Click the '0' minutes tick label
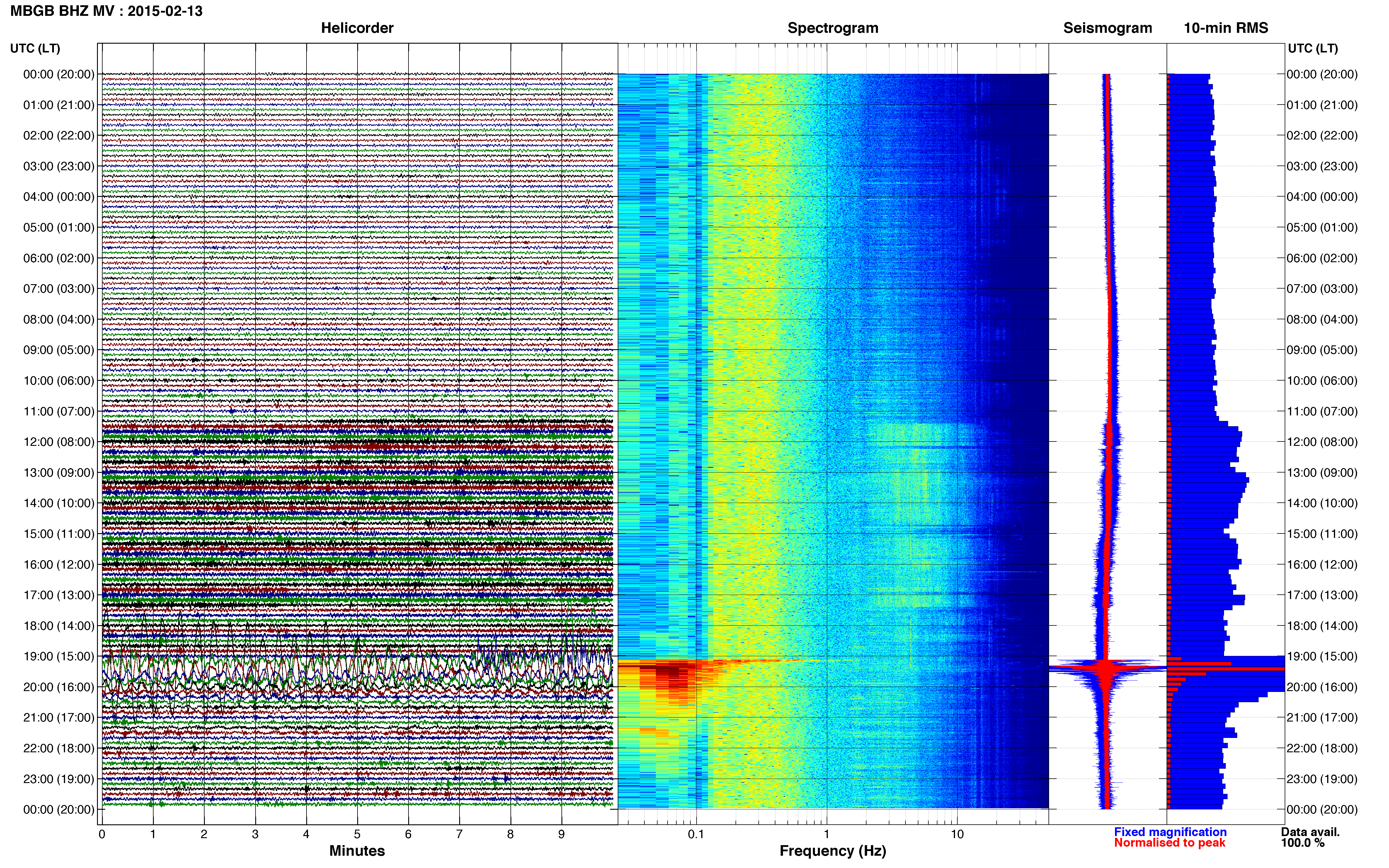This screenshot has height=868, width=1389. point(102,835)
